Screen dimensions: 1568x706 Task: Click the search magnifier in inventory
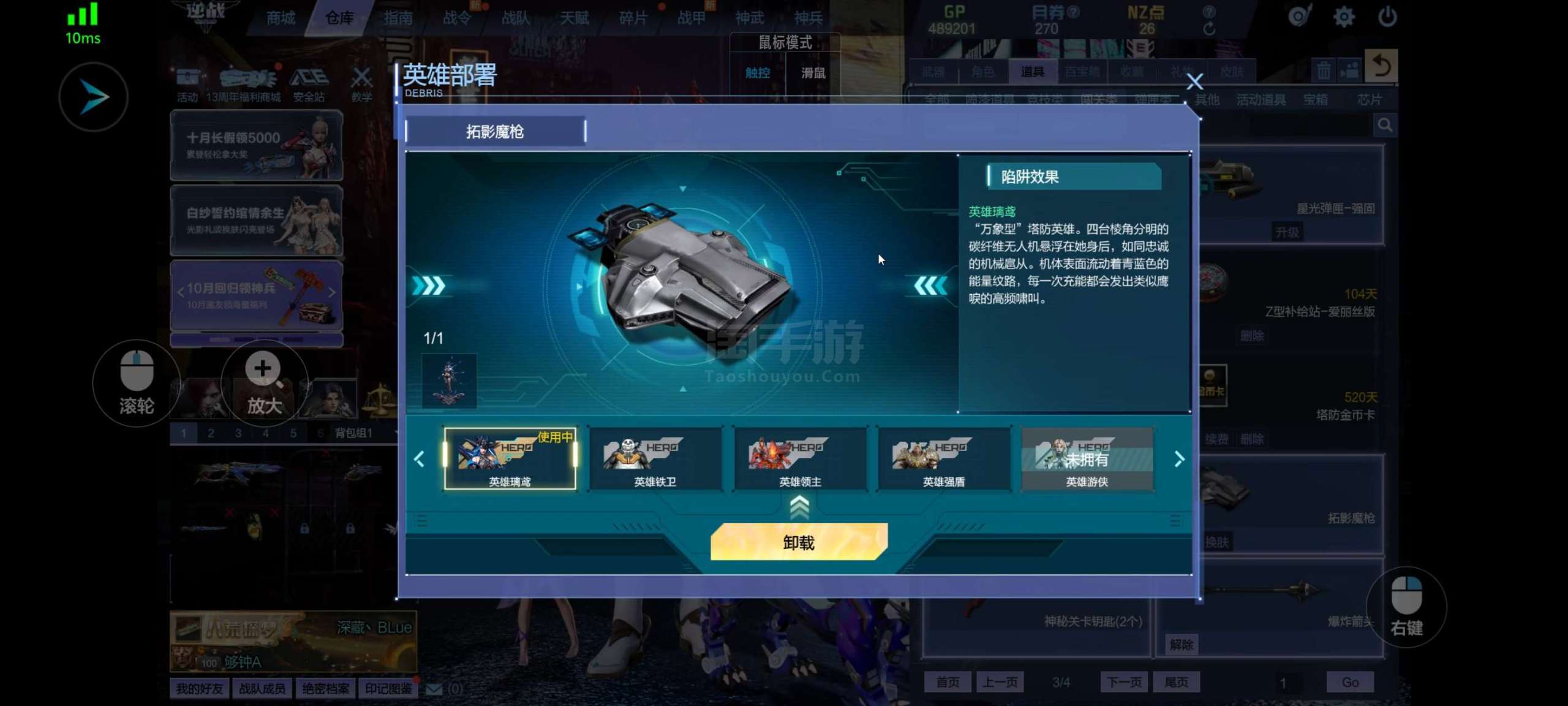click(x=1385, y=126)
